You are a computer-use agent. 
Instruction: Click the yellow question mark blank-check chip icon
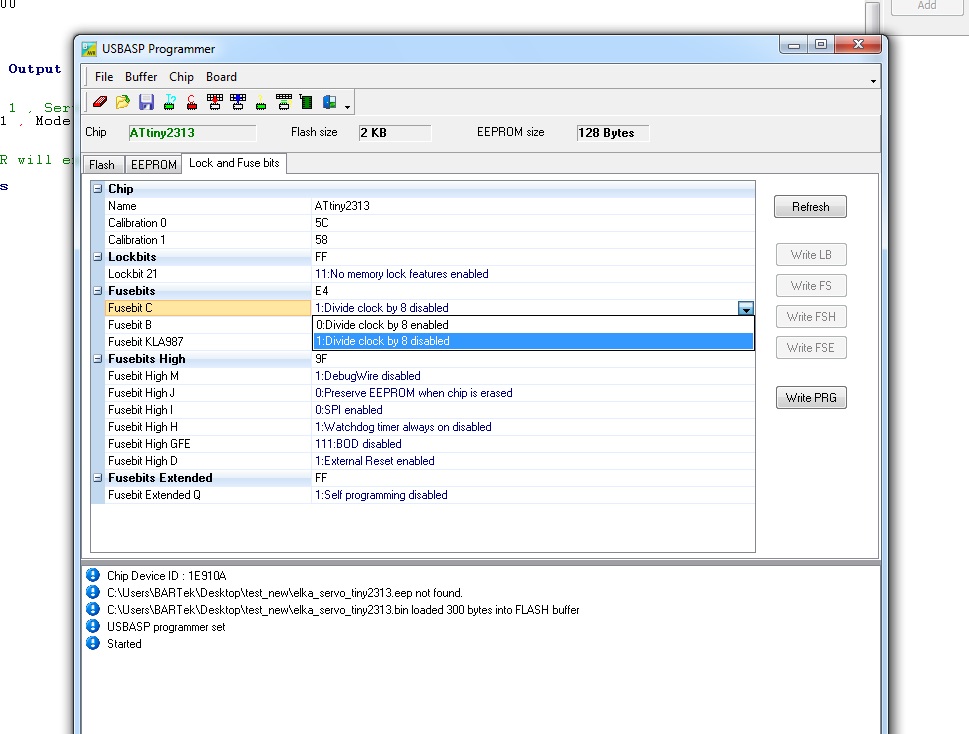click(261, 102)
